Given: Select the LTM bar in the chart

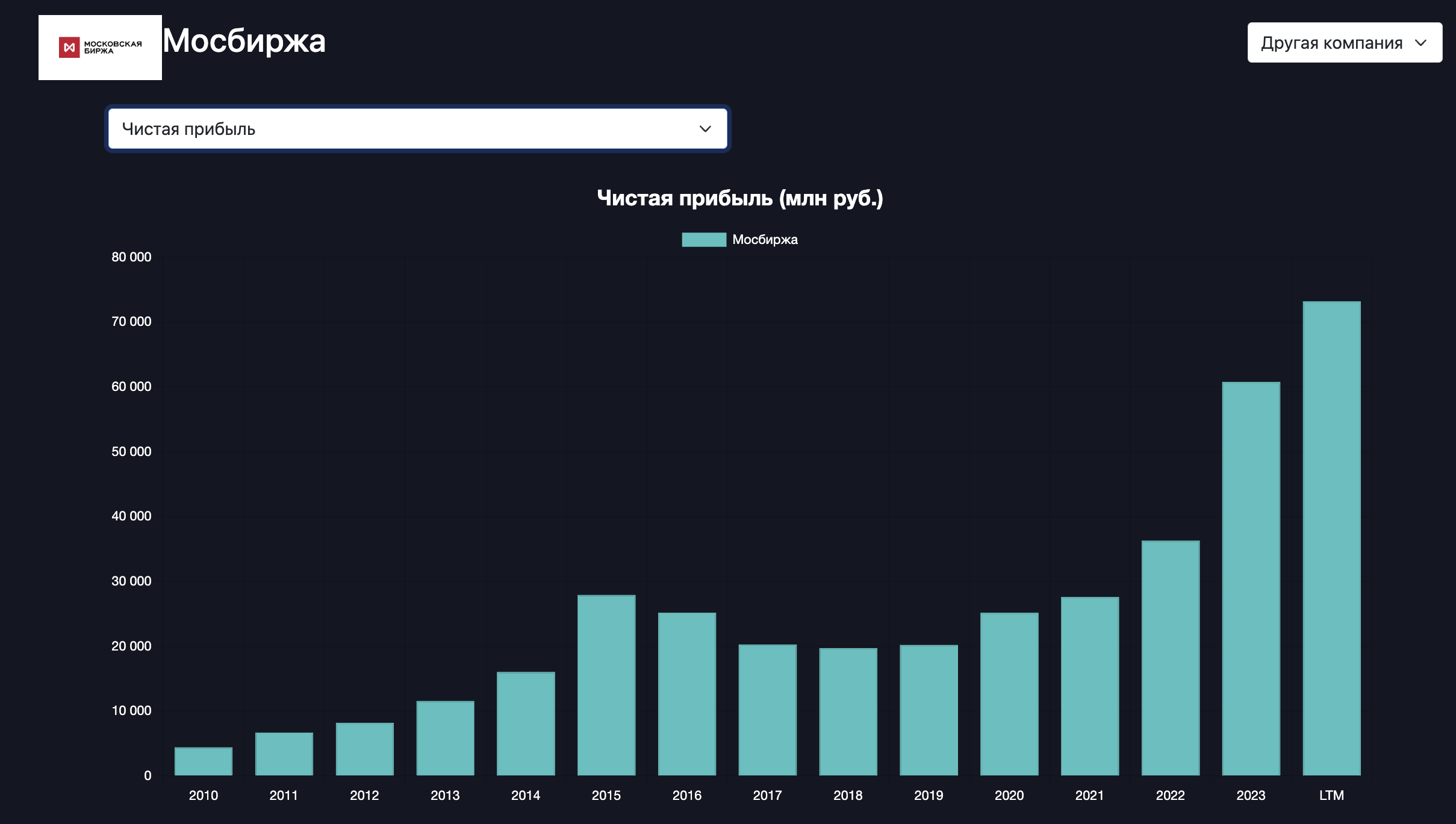Looking at the screenshot, I should (x=1332, y=538).
